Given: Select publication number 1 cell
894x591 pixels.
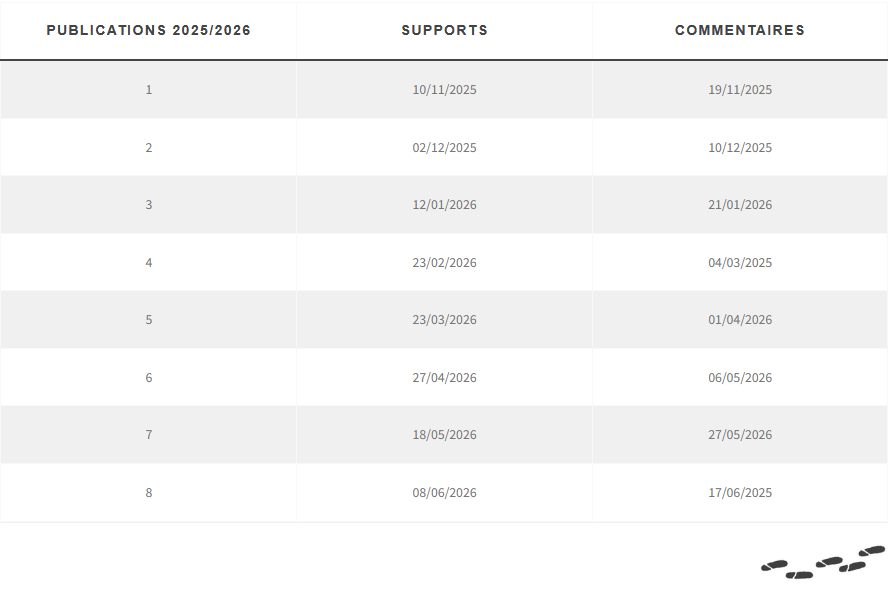Looking at the screenshot, I should point(149,90).
